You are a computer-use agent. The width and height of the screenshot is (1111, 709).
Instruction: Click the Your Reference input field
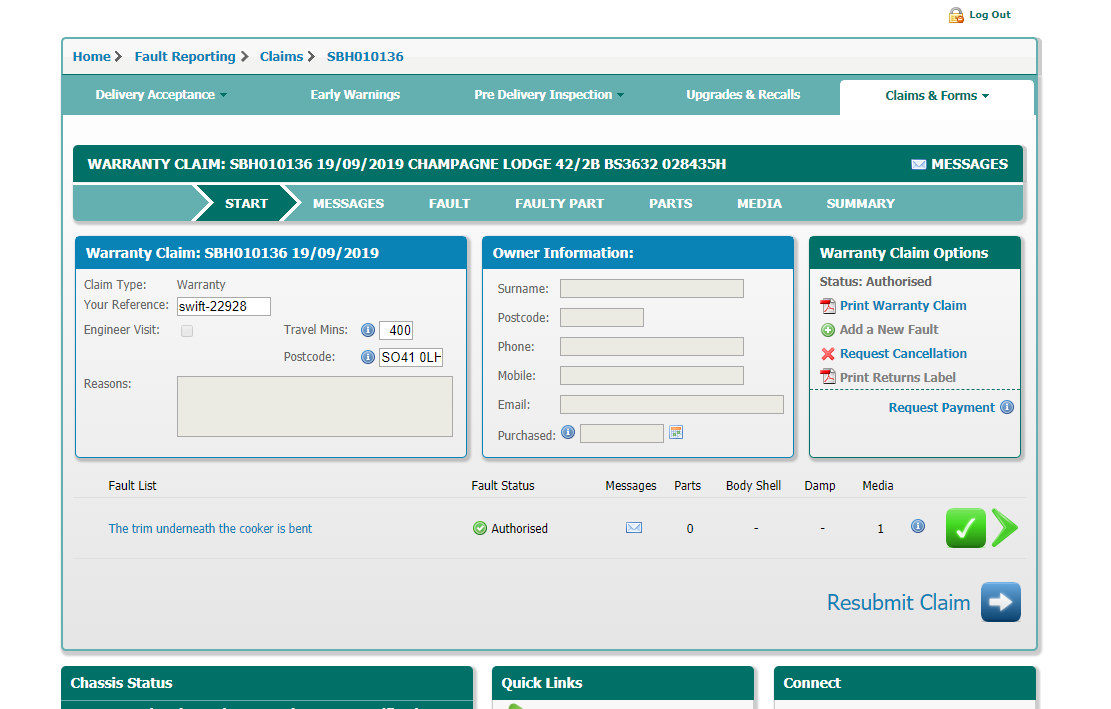pyautogui.click(x=224, y=307)
